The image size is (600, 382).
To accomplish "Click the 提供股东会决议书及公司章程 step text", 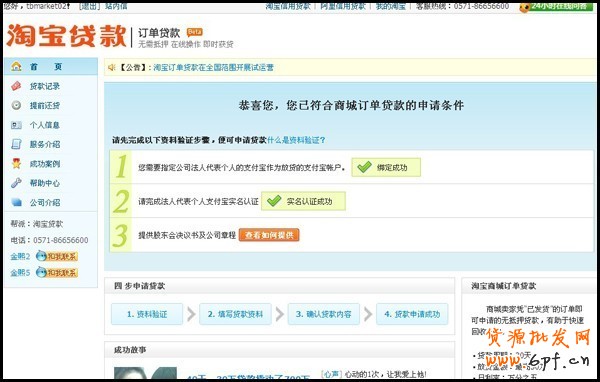I will [187, 235].
